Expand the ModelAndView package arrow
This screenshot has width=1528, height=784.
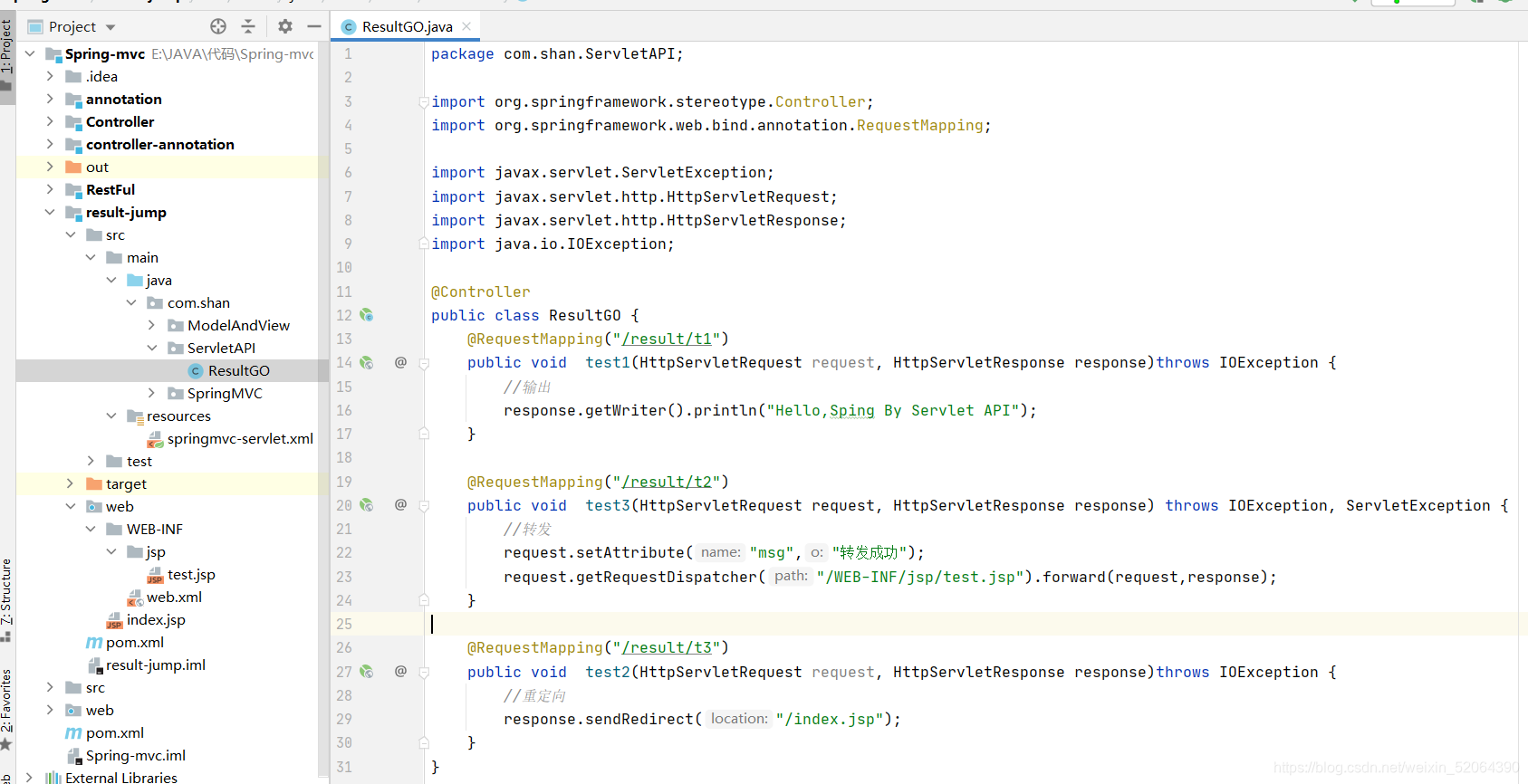pos(151,325)
